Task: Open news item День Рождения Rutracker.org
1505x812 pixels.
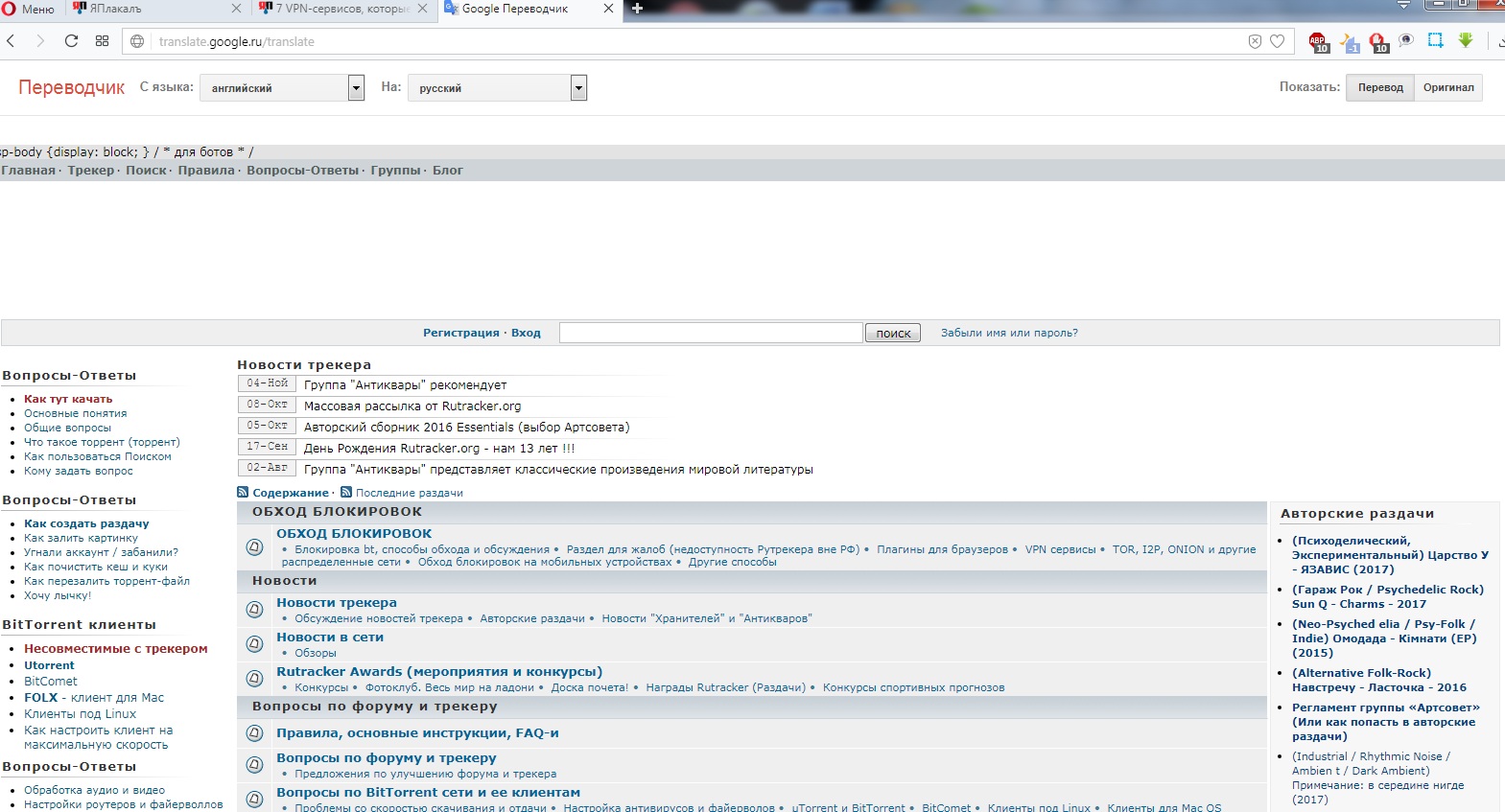Action: tap(439, 448)
